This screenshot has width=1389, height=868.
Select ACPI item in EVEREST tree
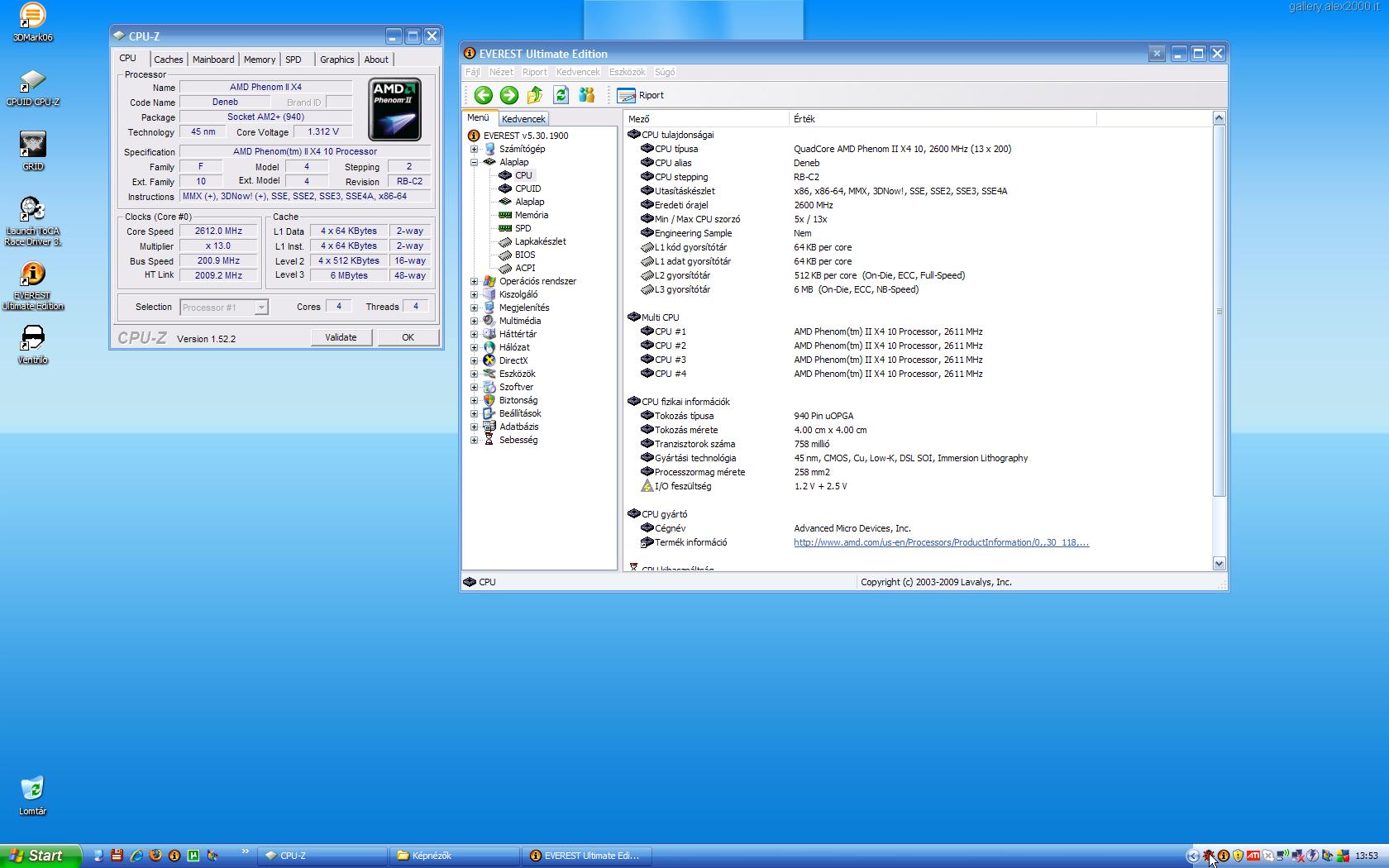click(524, 268)
